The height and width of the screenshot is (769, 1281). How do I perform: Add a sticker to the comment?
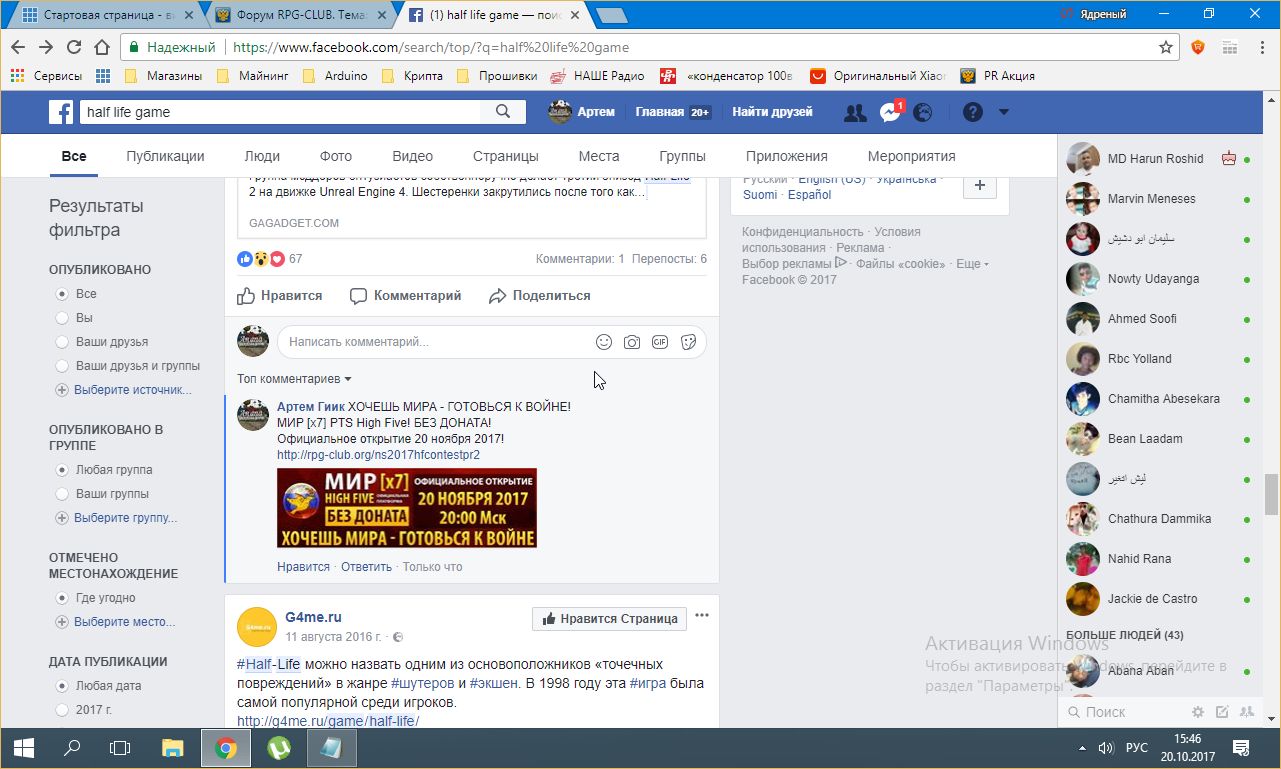point(688,342)
